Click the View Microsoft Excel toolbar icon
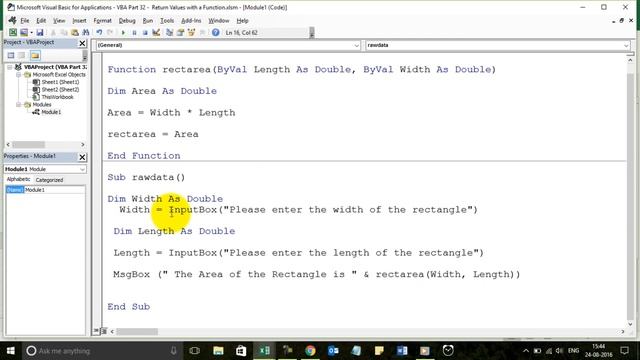640x360 pixels. click(x=13, y=32)
